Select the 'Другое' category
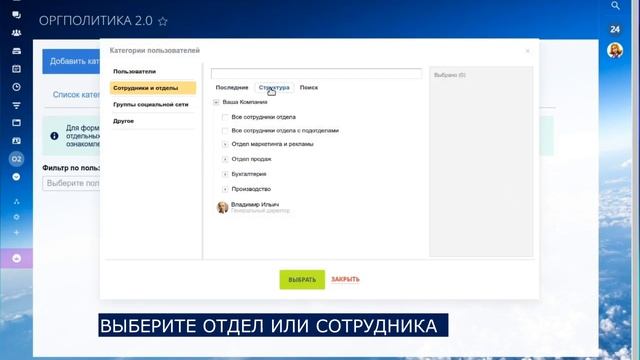This screenshot has height=360, width=640. click(x=153, y=121)
